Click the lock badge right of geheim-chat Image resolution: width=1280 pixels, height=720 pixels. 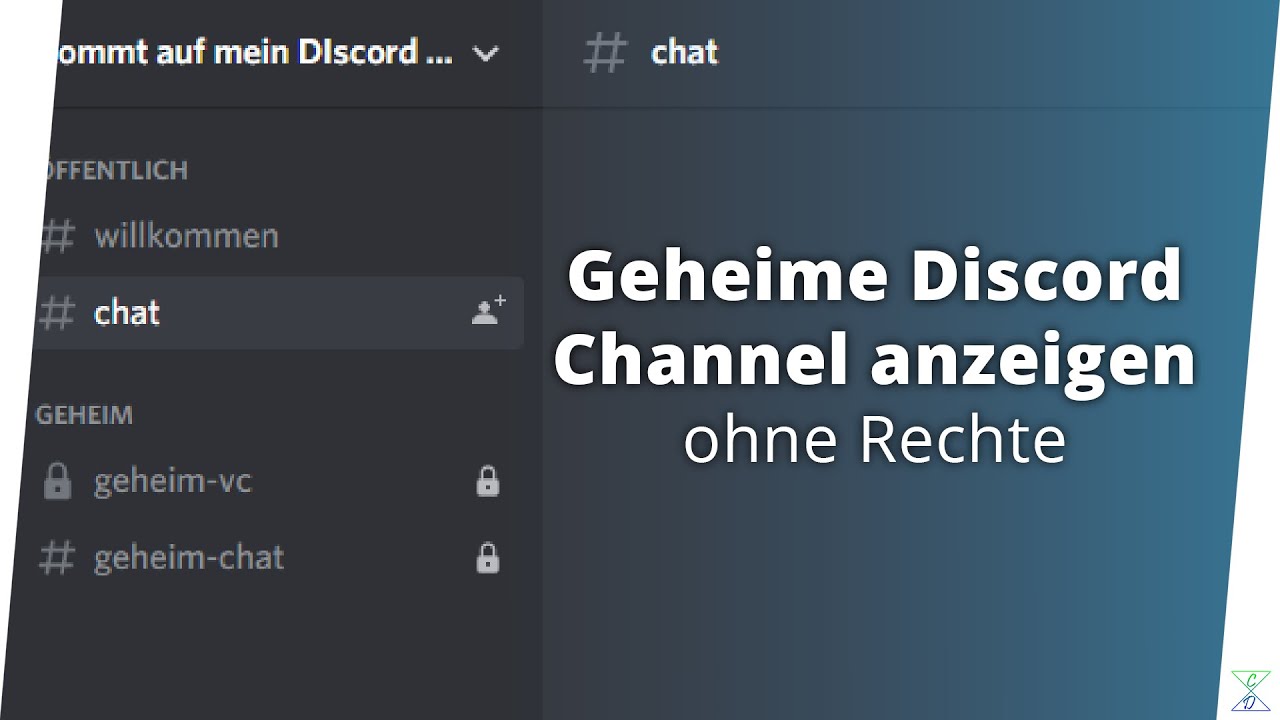point(487,557)
